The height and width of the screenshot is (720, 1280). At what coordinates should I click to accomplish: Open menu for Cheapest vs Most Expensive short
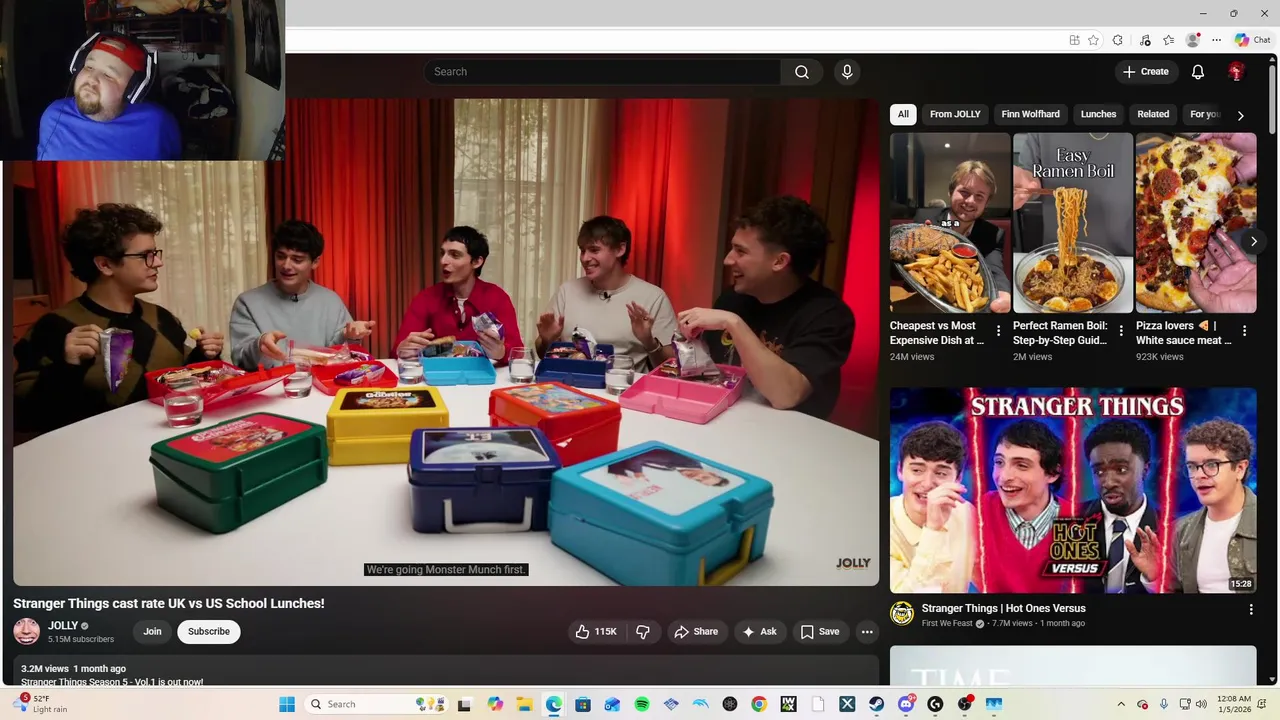(998, 330)
